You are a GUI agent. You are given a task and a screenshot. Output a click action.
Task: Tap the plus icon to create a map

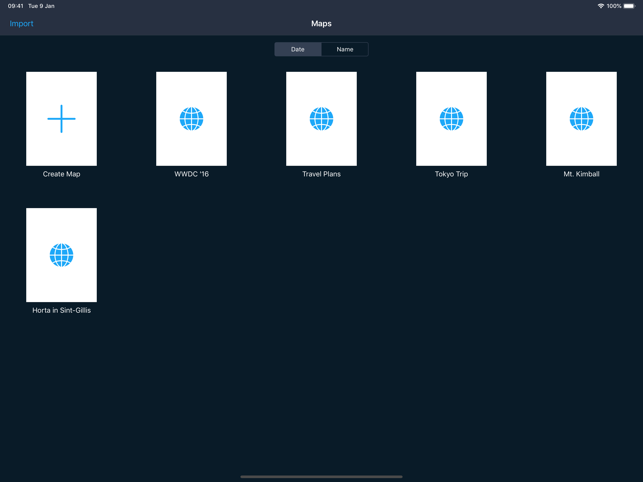(x=61, y=119)
